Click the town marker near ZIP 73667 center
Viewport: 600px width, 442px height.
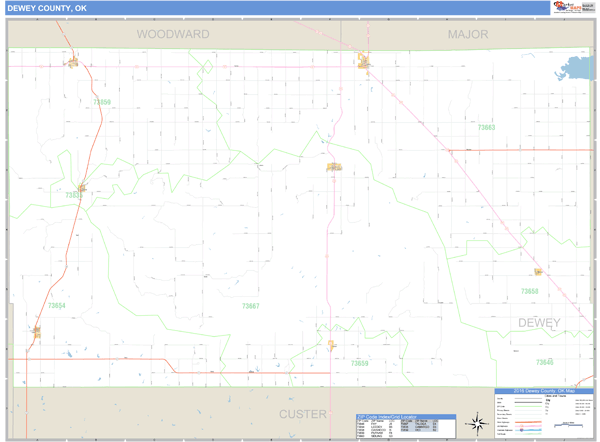334,167
